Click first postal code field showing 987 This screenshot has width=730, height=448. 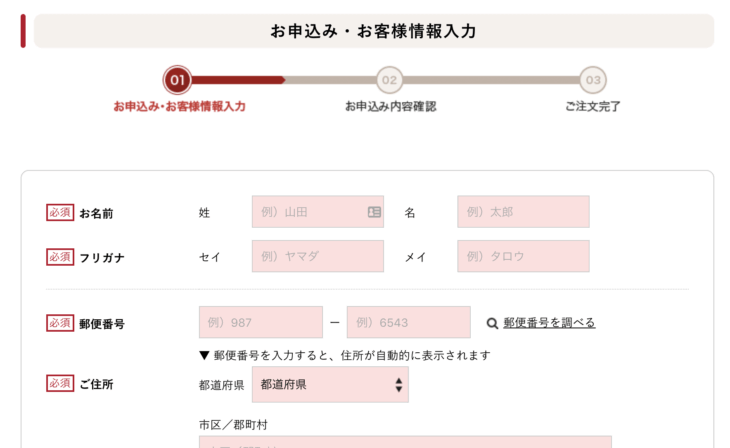(x=261, y=322)
